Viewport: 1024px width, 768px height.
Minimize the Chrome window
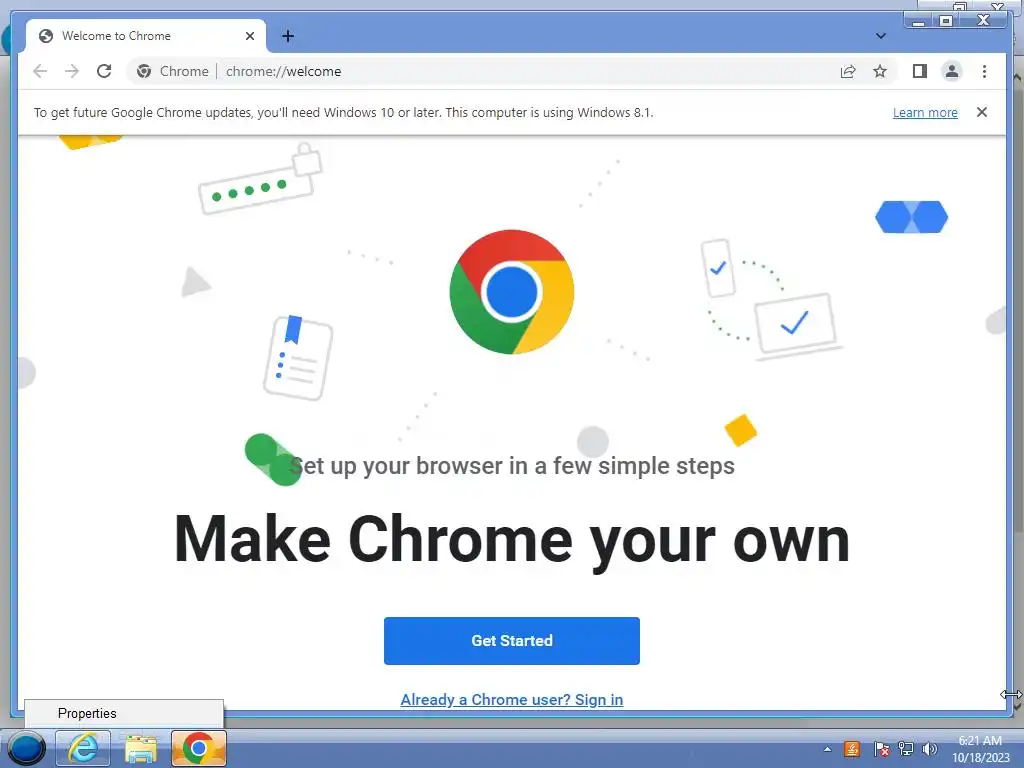pyautogui.click(x=919, y=21)
